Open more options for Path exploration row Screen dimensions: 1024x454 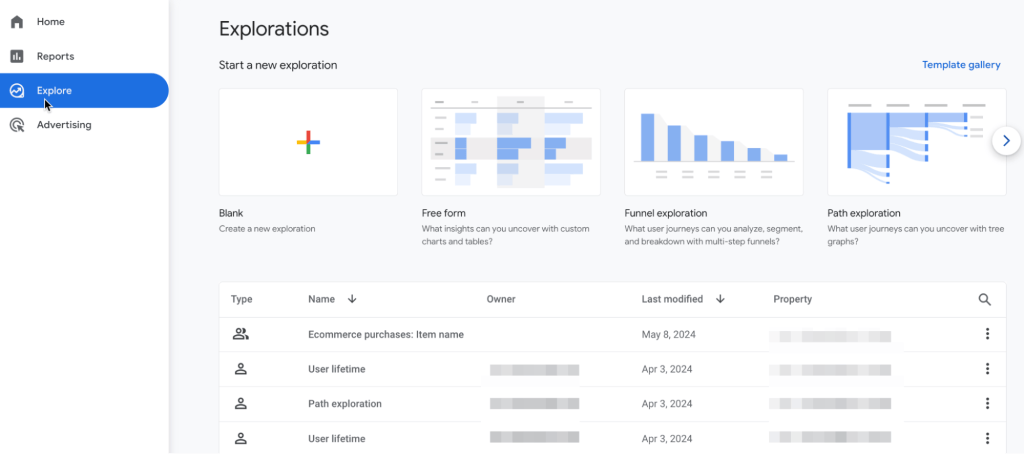coord(987,404)
